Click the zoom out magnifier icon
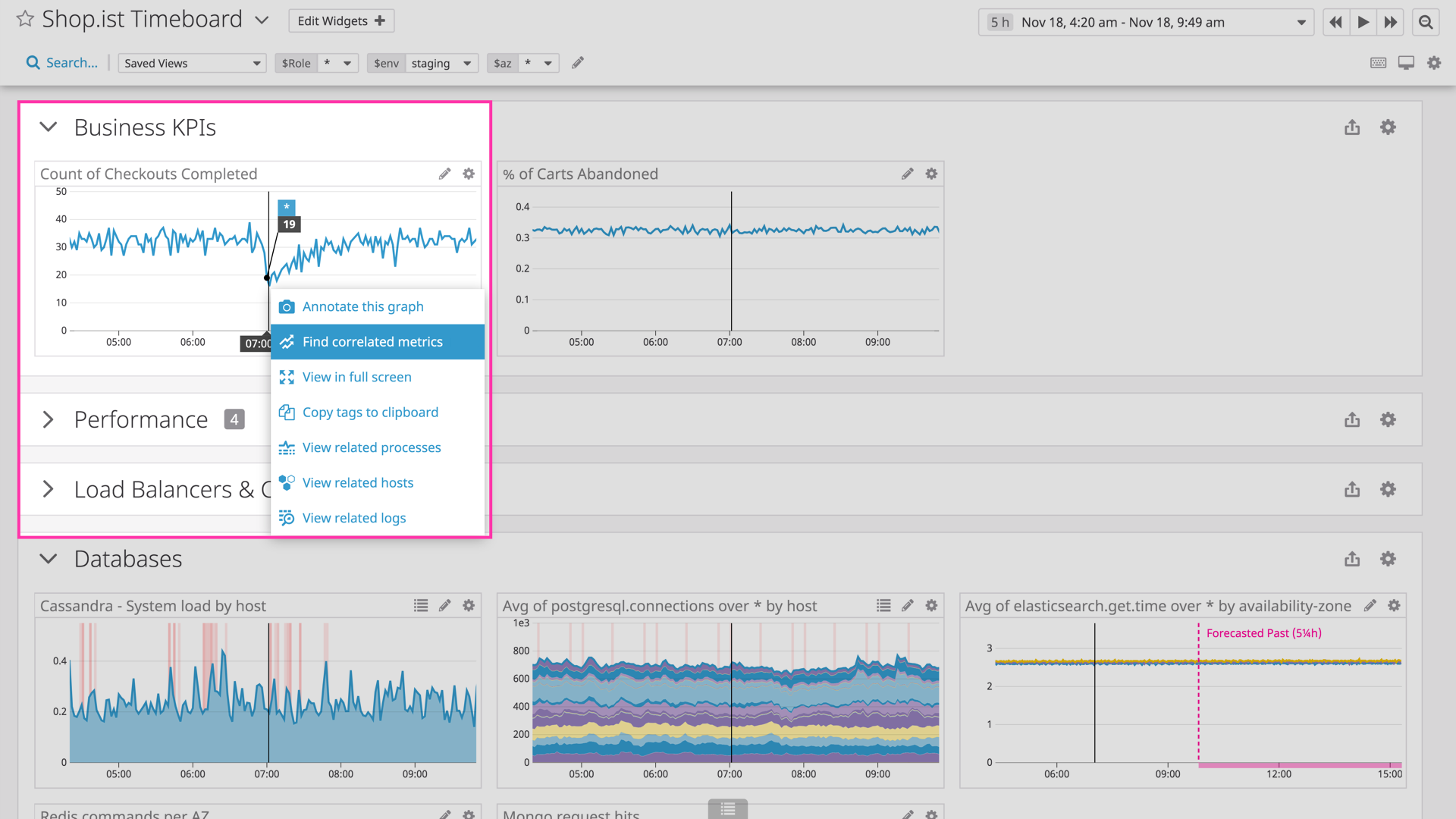The image size is (1456, 819). [x=1426, y=22]
